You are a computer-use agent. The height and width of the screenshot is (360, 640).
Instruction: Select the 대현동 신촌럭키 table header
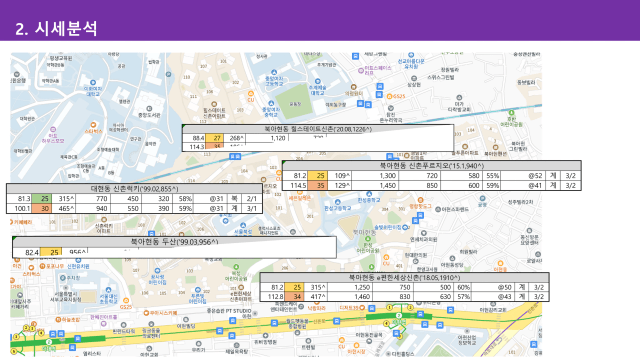(x=134, y=189)
